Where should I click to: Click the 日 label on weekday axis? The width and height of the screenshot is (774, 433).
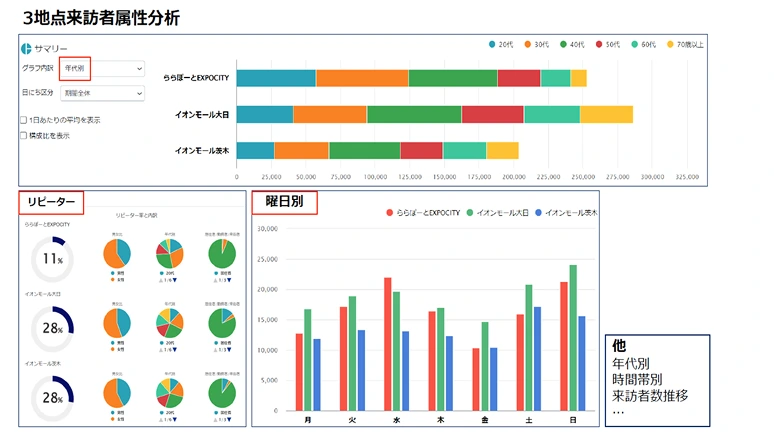tap(573, 420)
